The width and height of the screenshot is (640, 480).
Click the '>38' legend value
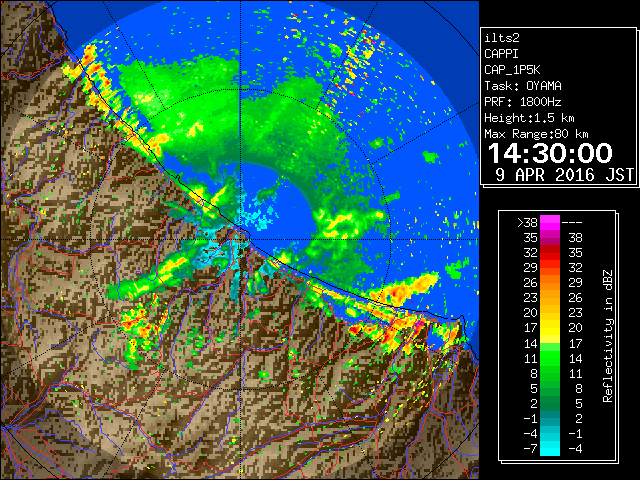click(527, 223)
